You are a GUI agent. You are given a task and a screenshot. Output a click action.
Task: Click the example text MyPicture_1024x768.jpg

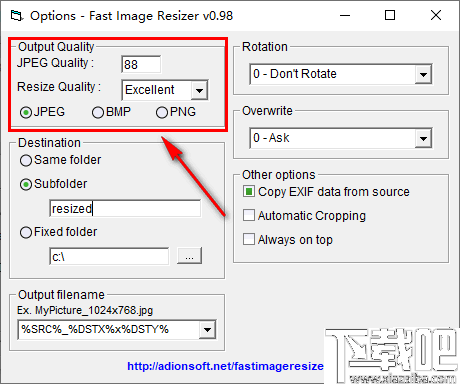[x=94, y=311]
